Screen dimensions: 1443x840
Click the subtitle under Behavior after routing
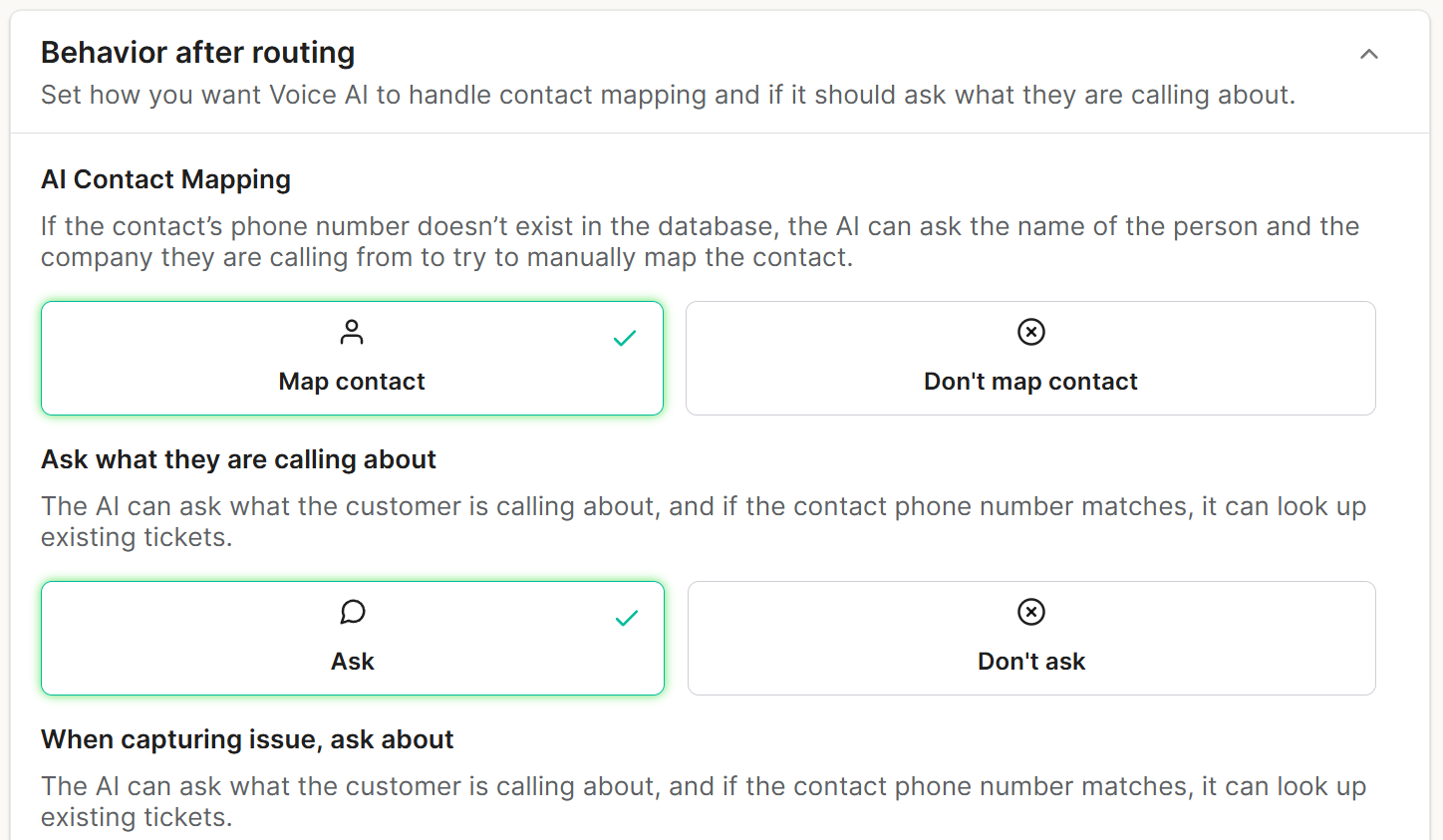(x=668, y=96)
